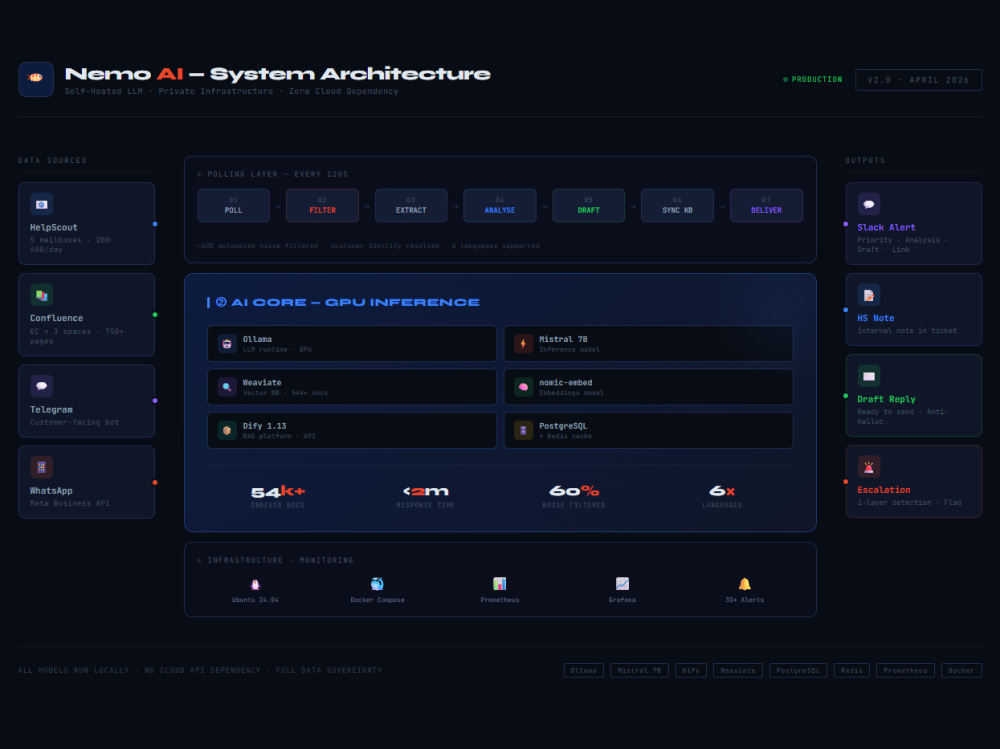The width and height of the screenshot is (1000, 749).
Task: Click the Data Sources column label
Action: tap(52, 160)
